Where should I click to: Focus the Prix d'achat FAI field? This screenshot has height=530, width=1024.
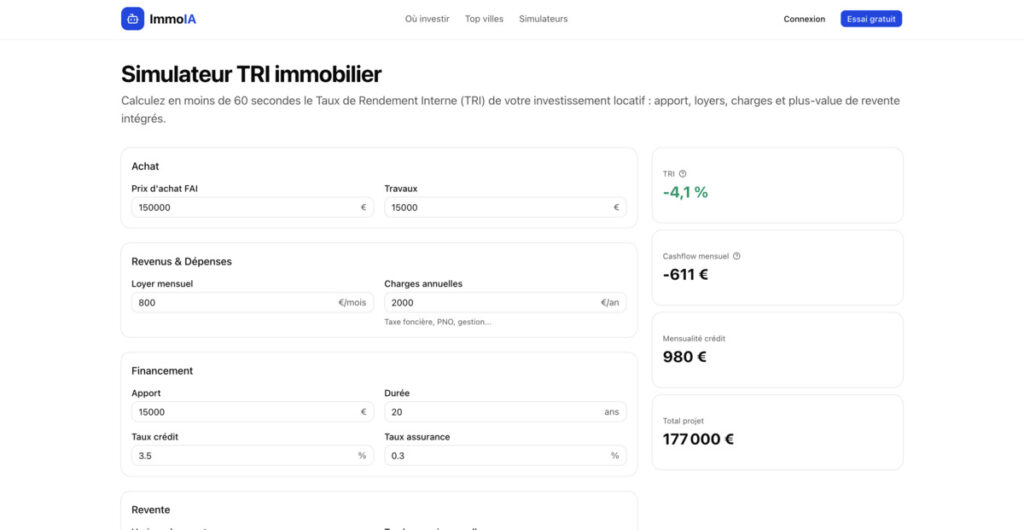point(253,208)
